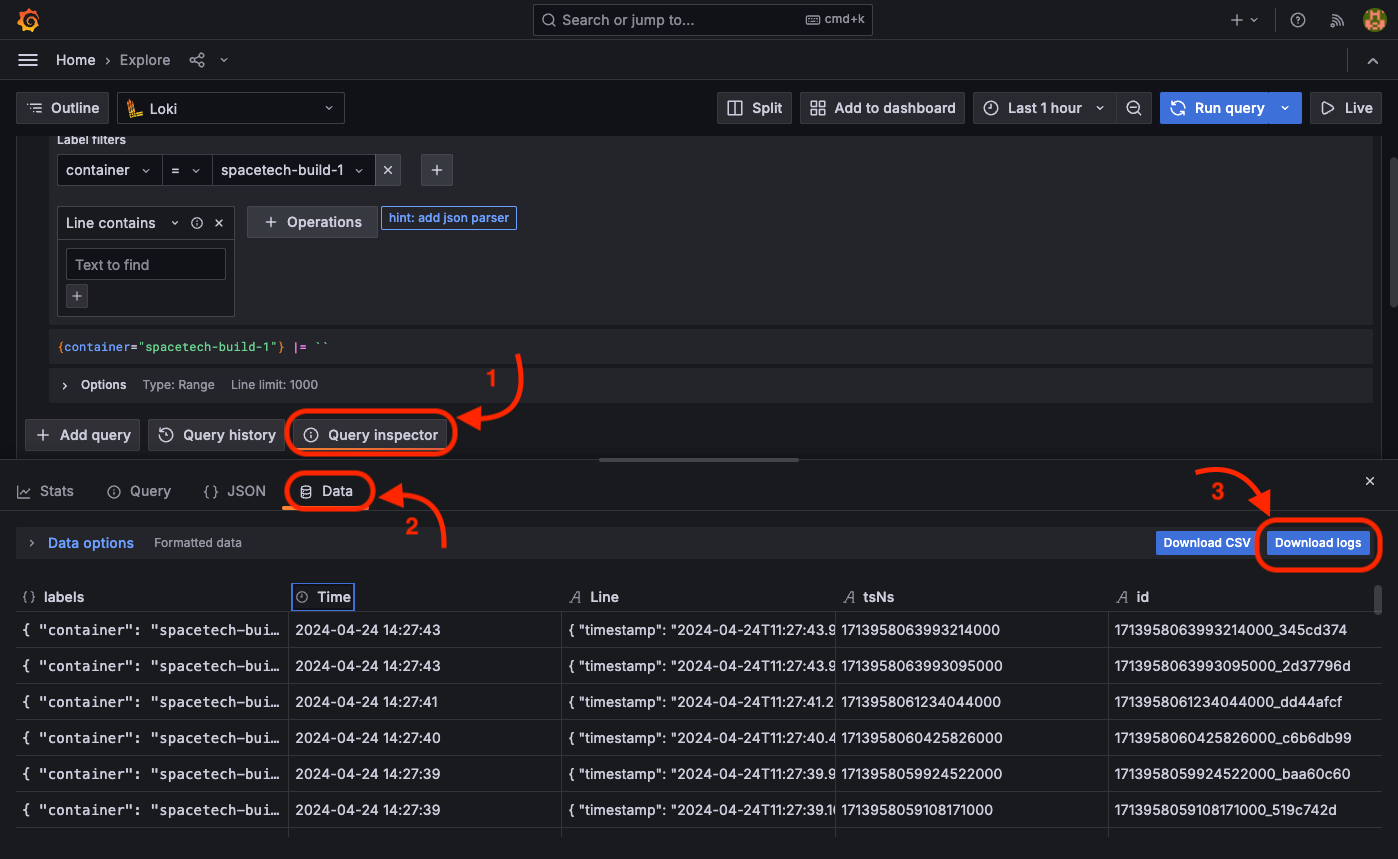Add a new label filter

pos(437,170)
